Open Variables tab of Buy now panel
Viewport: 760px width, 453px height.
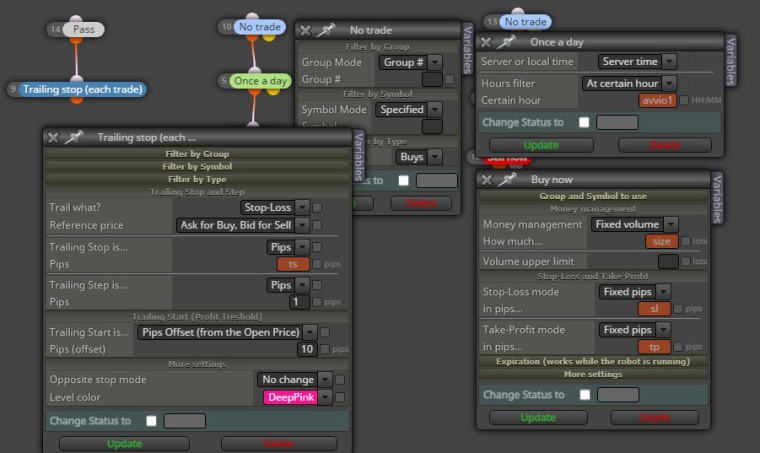click(717, 198)
